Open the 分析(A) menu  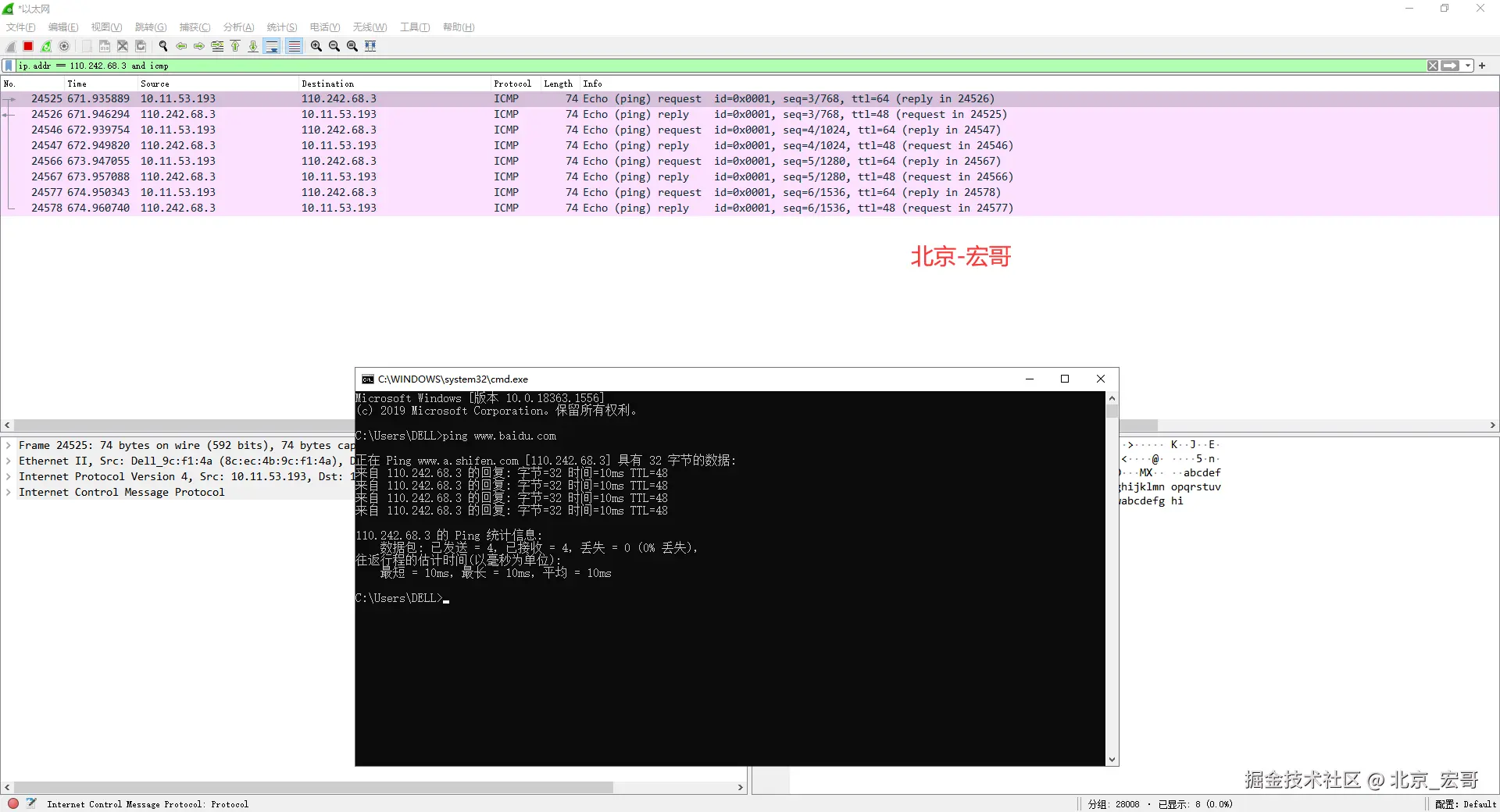239,27
